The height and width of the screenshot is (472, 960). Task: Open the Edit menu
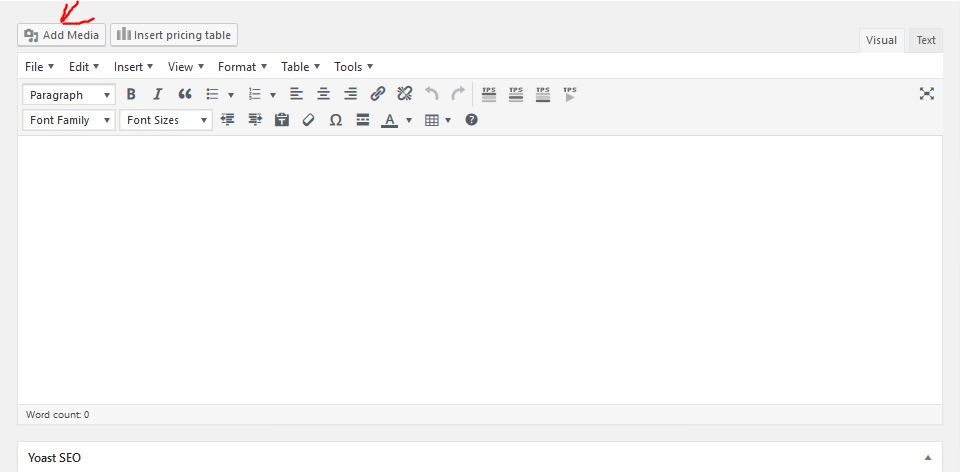[84, 67]
